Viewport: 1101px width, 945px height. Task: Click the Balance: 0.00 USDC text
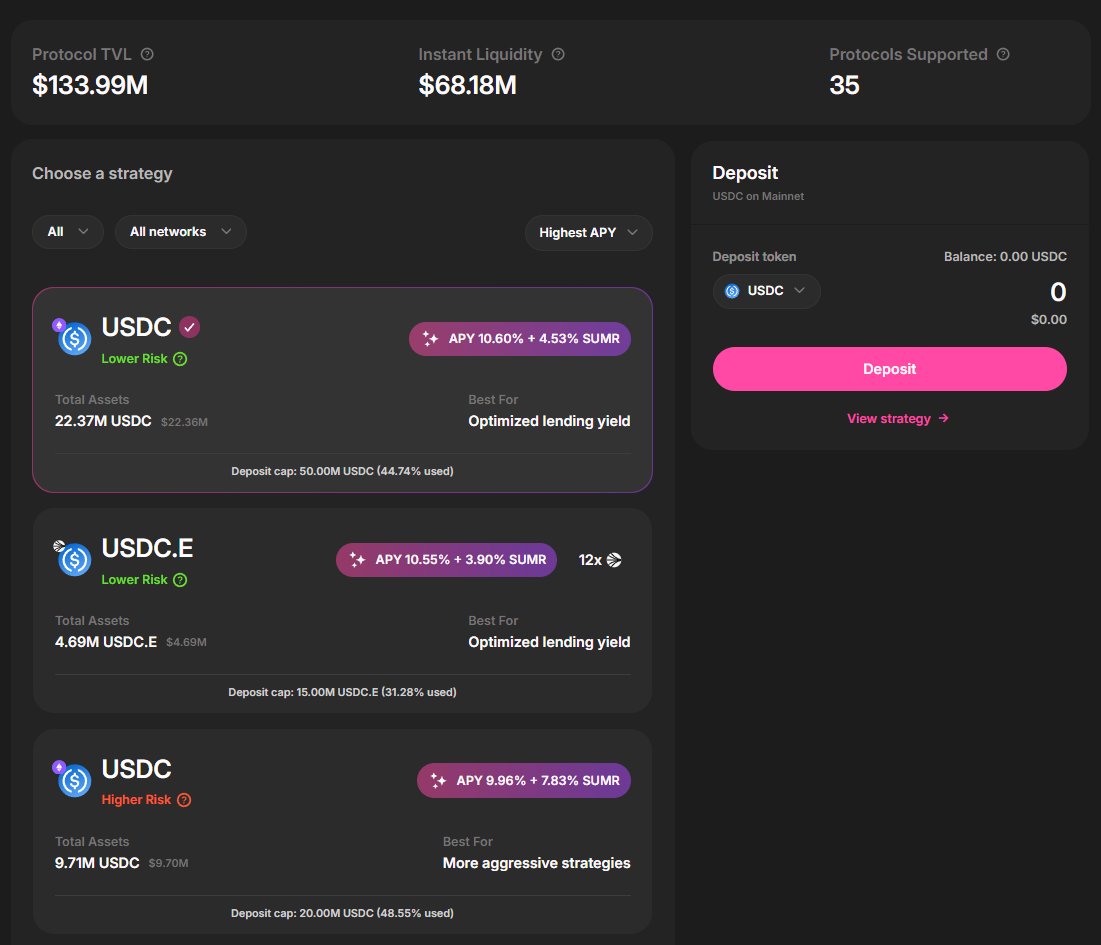pos(1005,257)
